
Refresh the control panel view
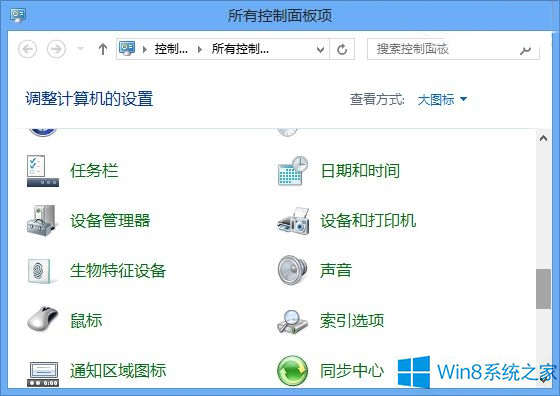(342, 49)
